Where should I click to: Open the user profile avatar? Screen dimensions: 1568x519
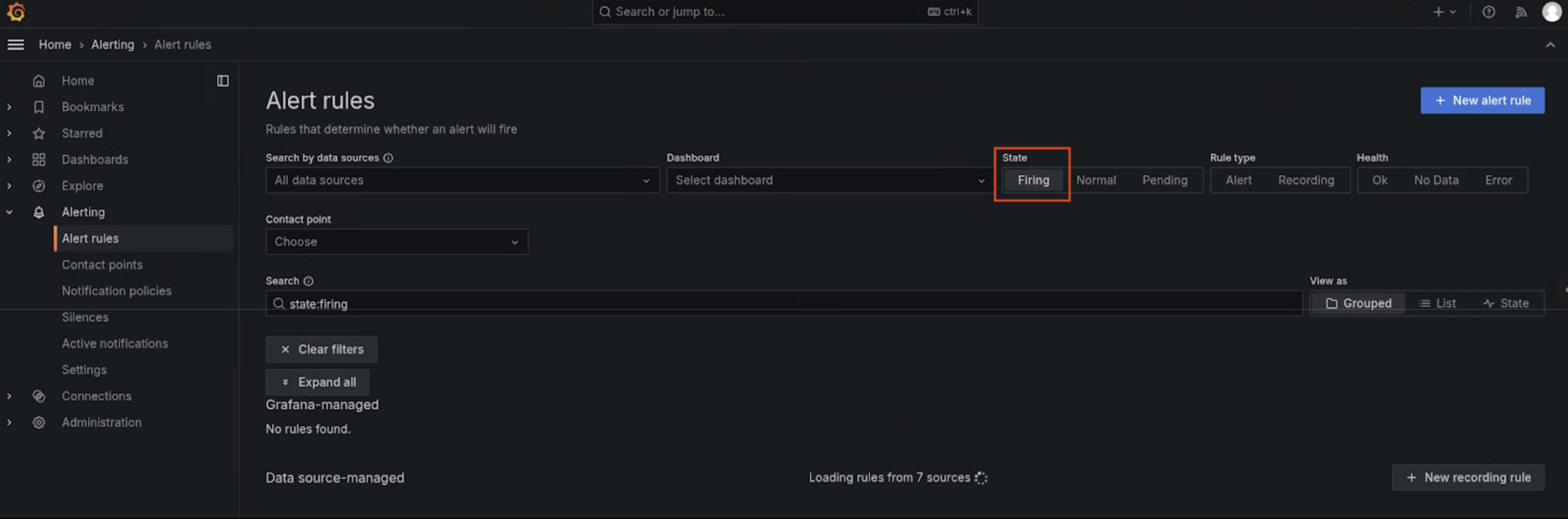[x=1551, y=12]
